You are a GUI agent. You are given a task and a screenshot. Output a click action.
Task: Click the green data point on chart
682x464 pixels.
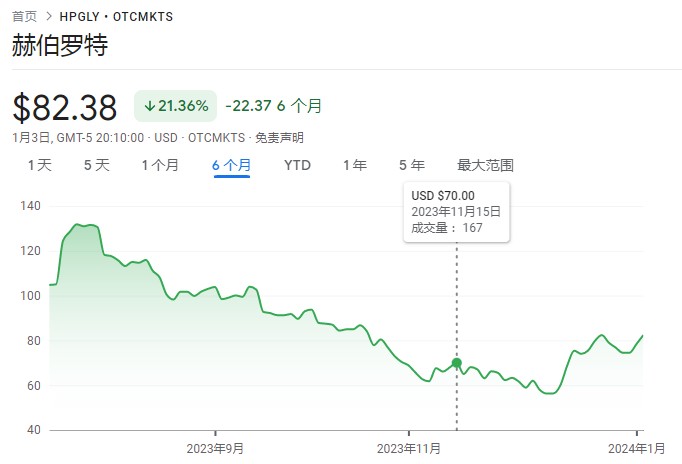(x=457, y=363)
